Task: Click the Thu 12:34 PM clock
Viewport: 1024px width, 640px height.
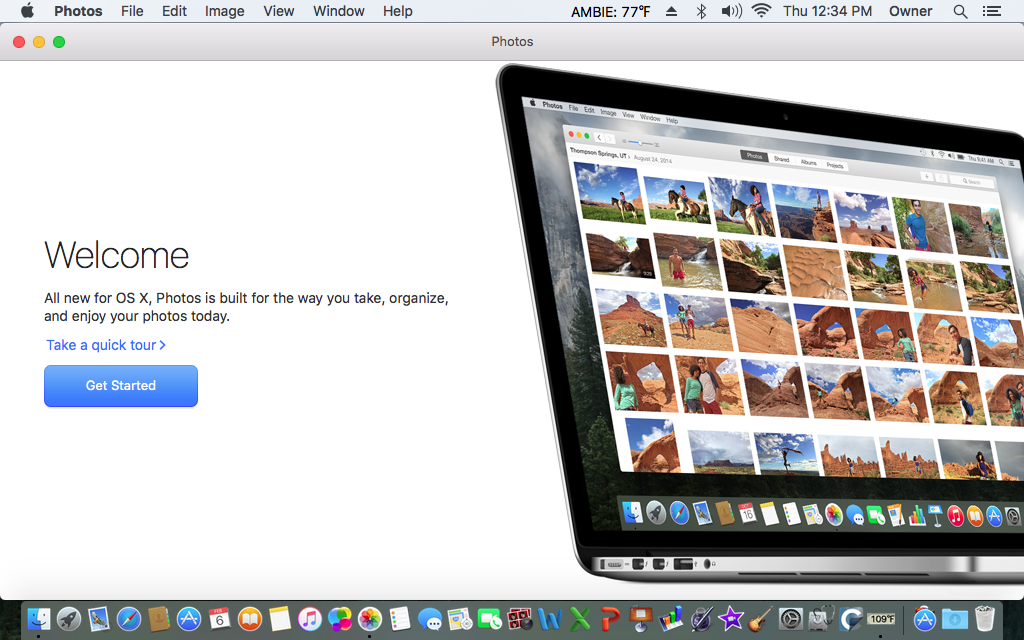Action: [827, 11]
